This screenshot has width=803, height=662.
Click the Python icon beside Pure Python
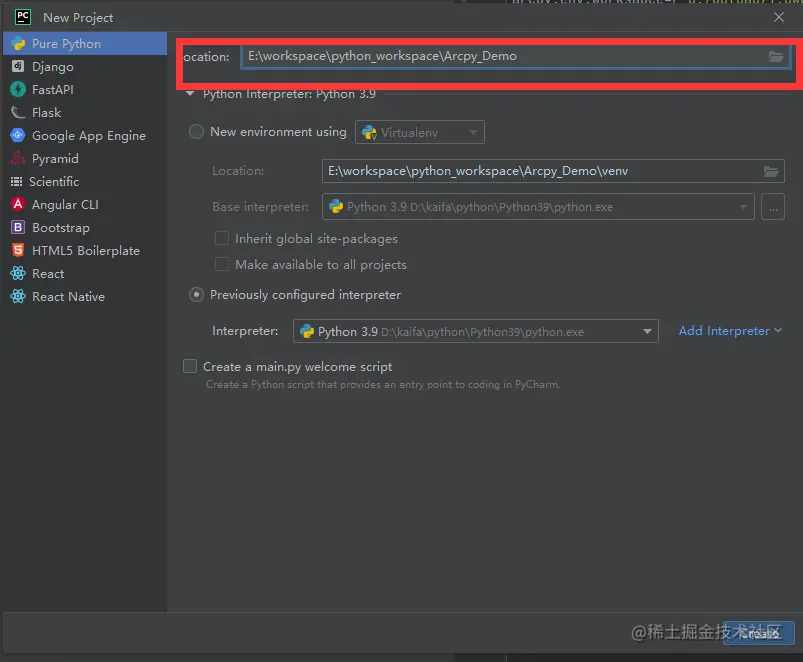coord(18,44)
